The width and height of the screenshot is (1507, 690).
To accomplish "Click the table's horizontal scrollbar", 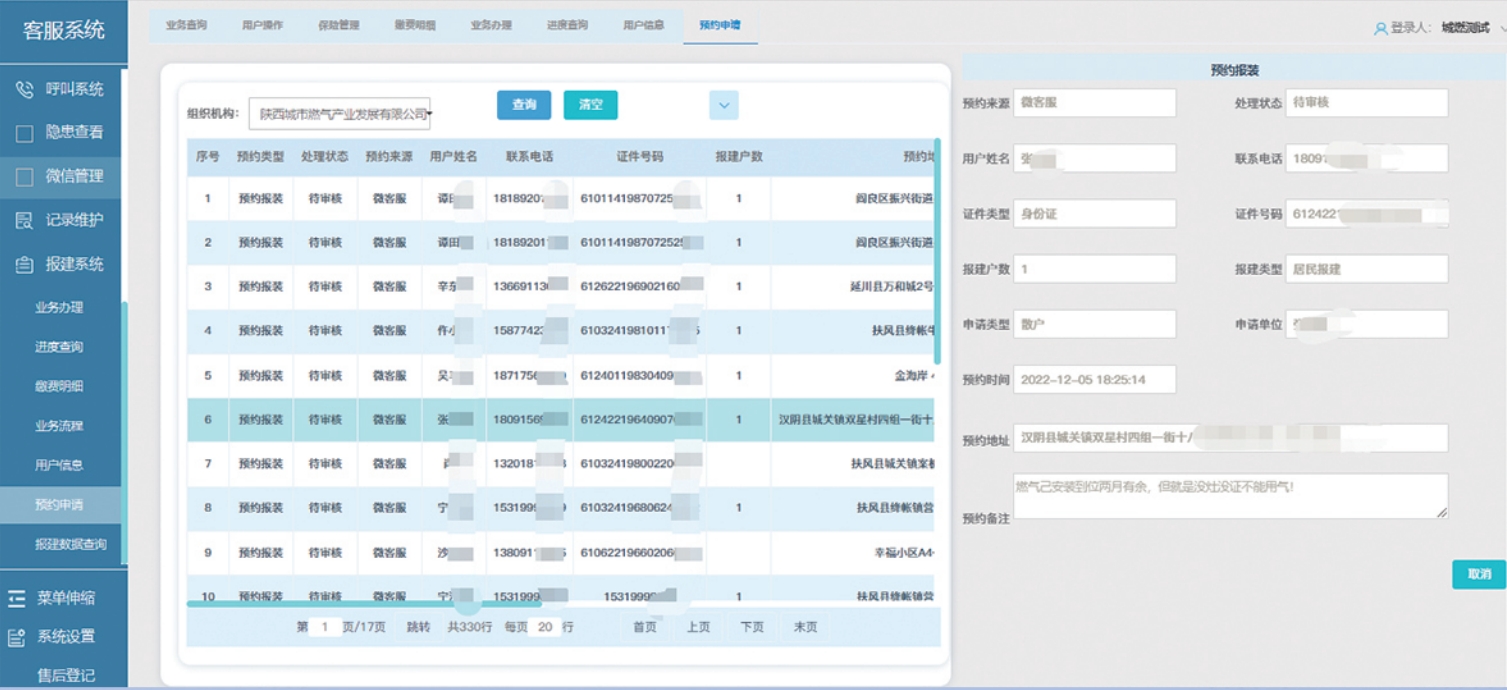I will (364, 603).
